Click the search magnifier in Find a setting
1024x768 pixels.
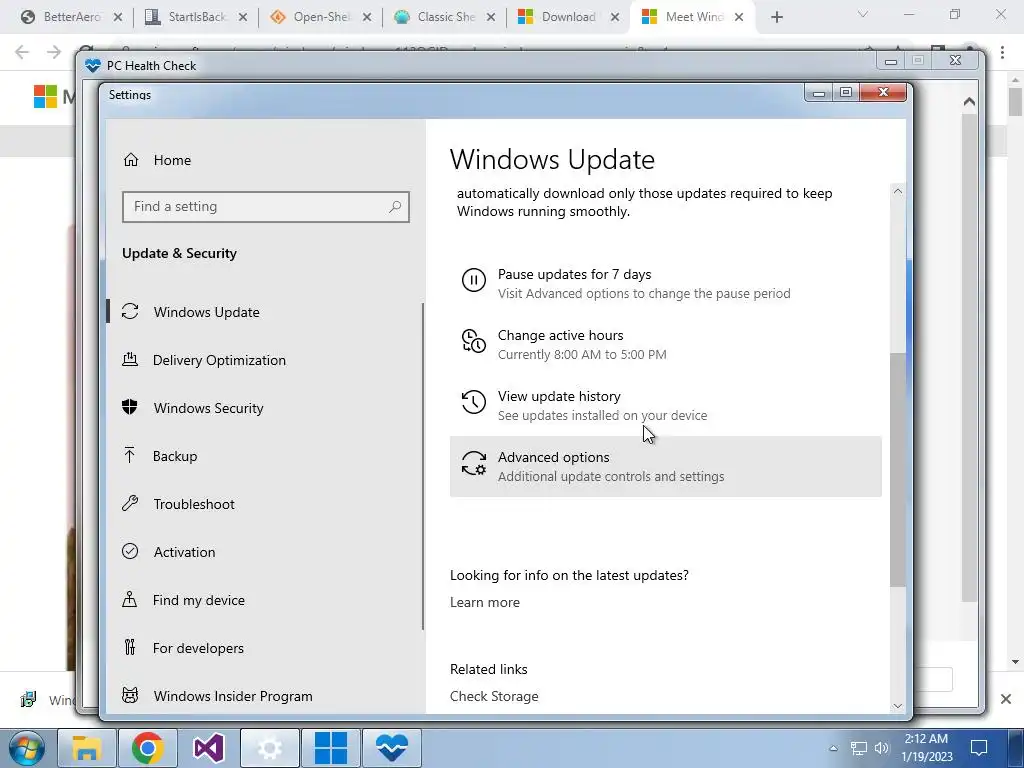click(394, 206)
